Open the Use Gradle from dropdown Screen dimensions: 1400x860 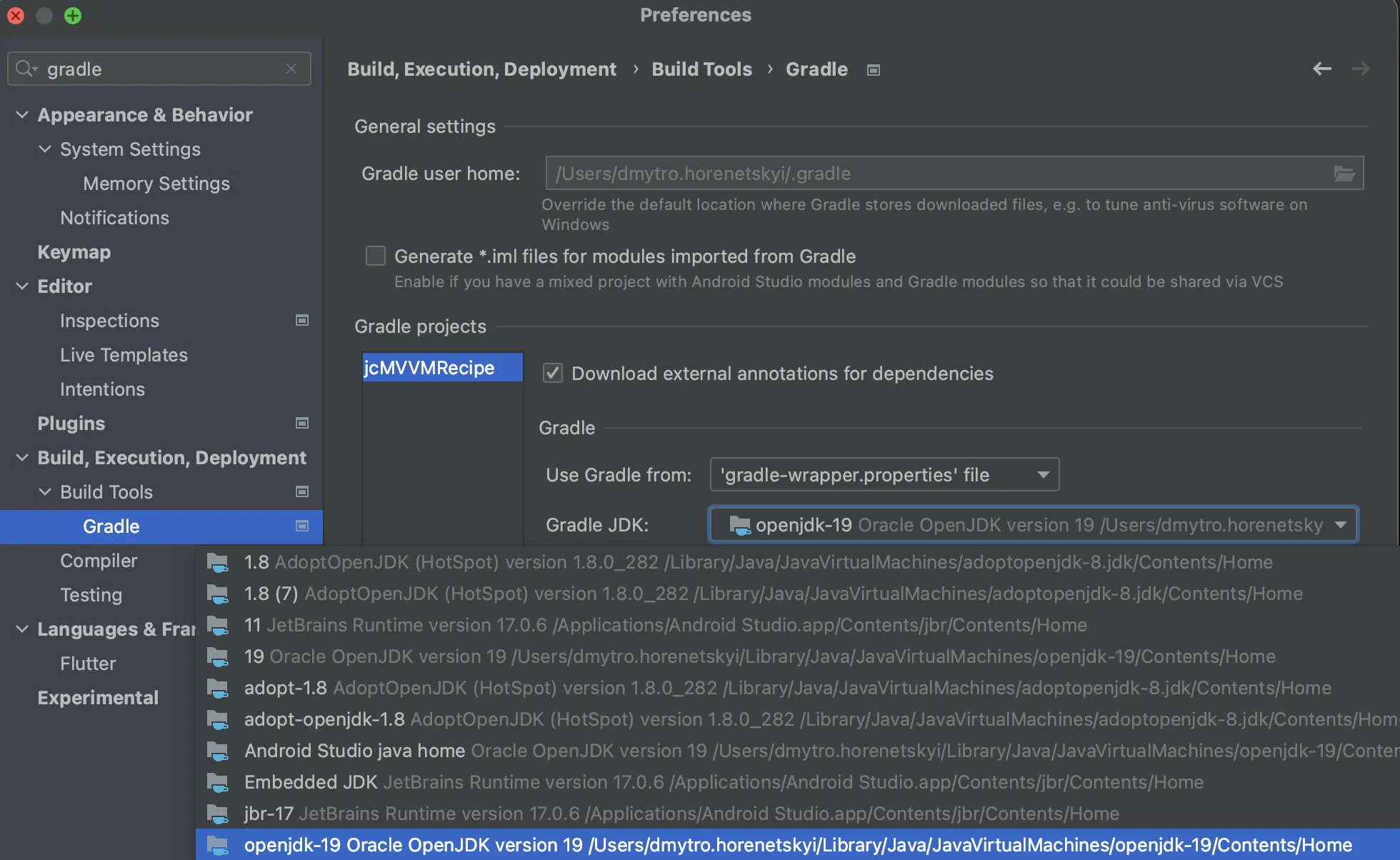point(884,475)
